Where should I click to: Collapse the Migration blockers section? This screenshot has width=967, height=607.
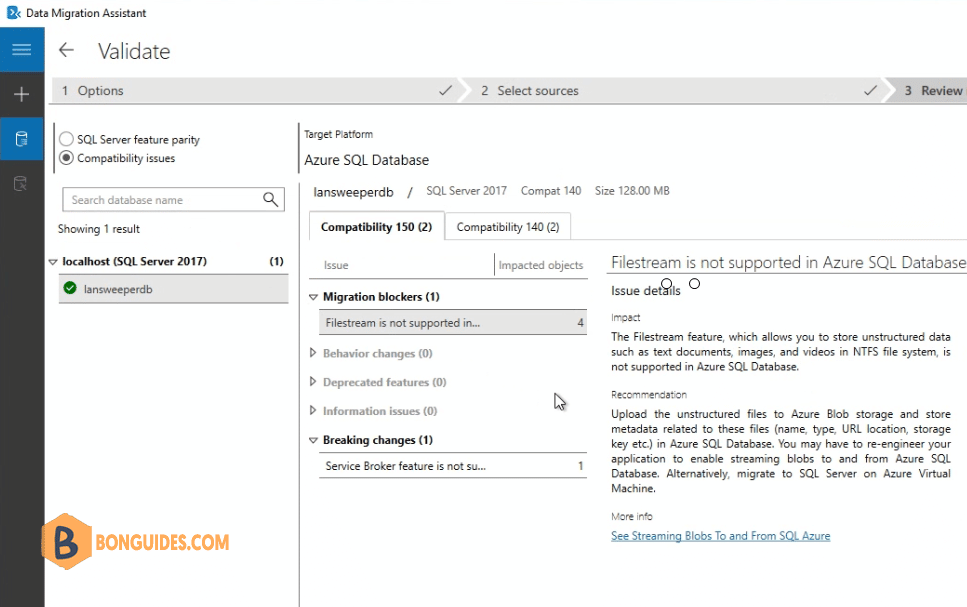313,297
